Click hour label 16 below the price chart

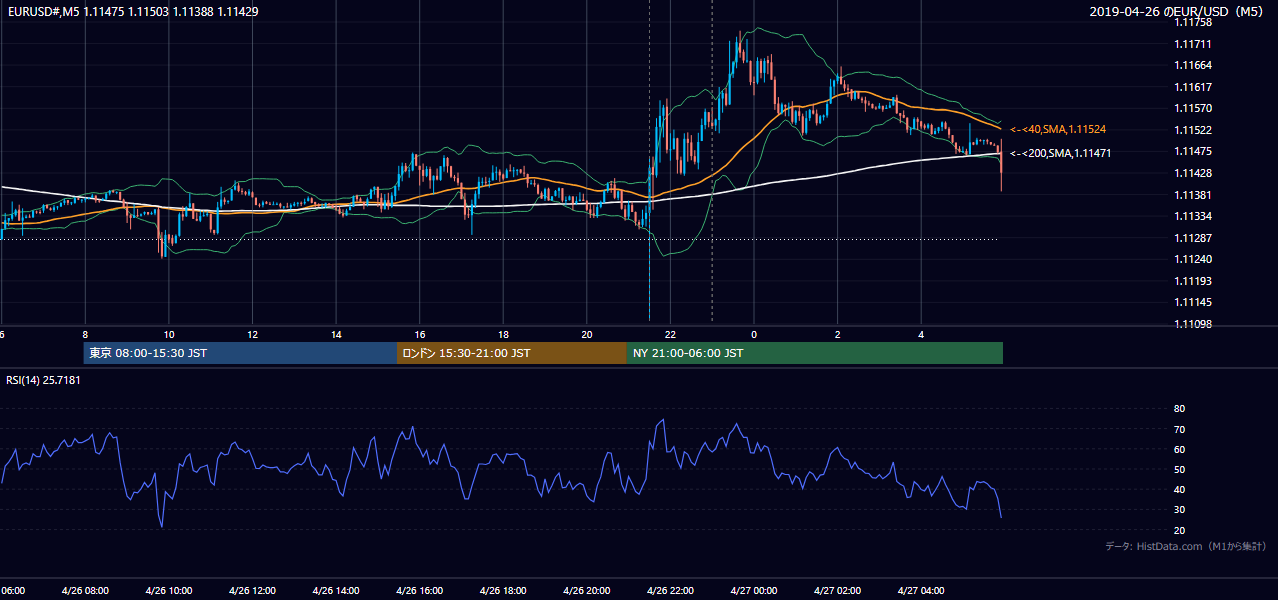[x=420, y=335]
